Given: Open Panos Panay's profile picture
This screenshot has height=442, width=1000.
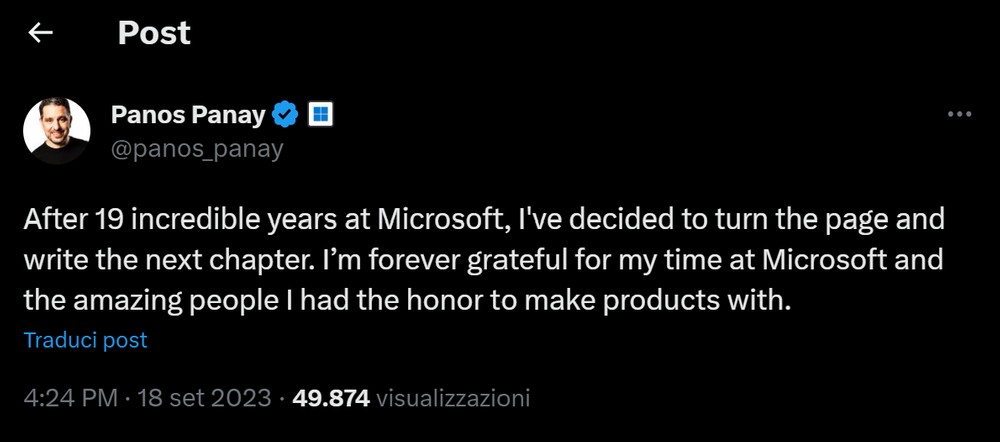Looking at the screenshot, I should [x=57, y=131].
